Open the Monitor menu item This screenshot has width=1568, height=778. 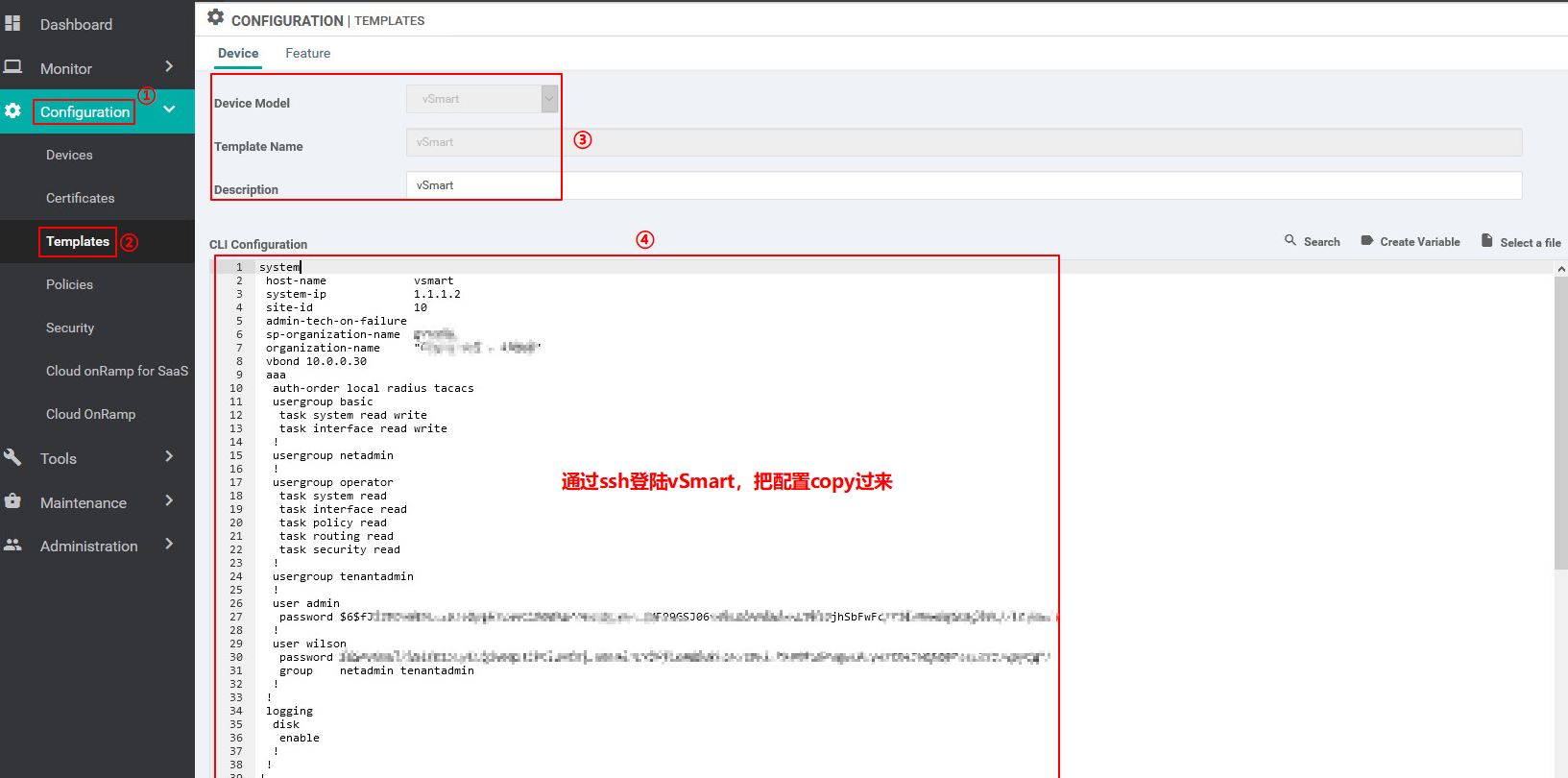coord(66,68)
